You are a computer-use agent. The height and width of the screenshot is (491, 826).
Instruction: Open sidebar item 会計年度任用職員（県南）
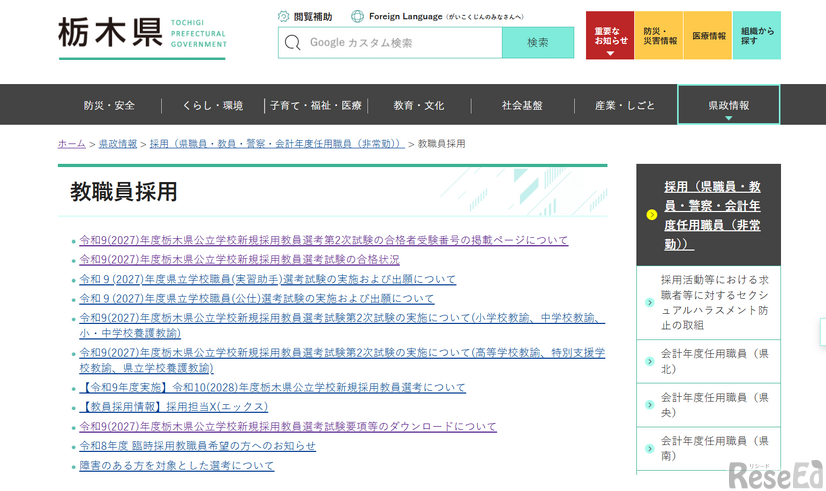point(714,448)
